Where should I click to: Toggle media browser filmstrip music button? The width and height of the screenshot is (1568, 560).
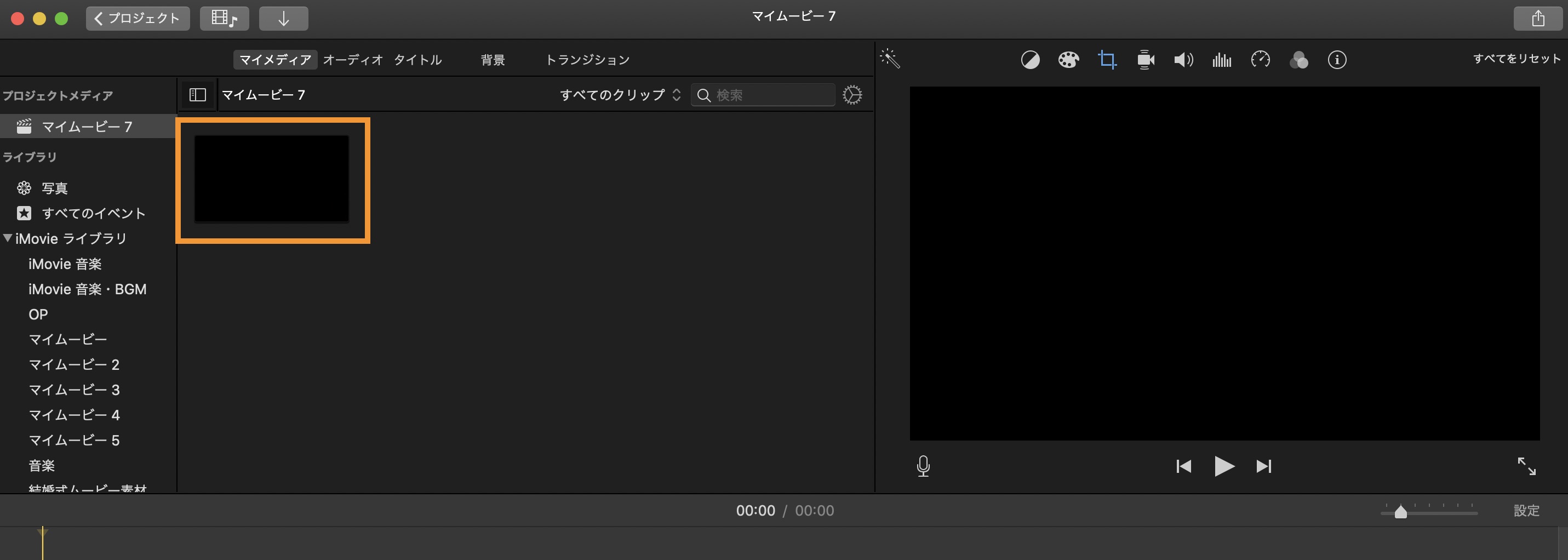tap(224, 18)
